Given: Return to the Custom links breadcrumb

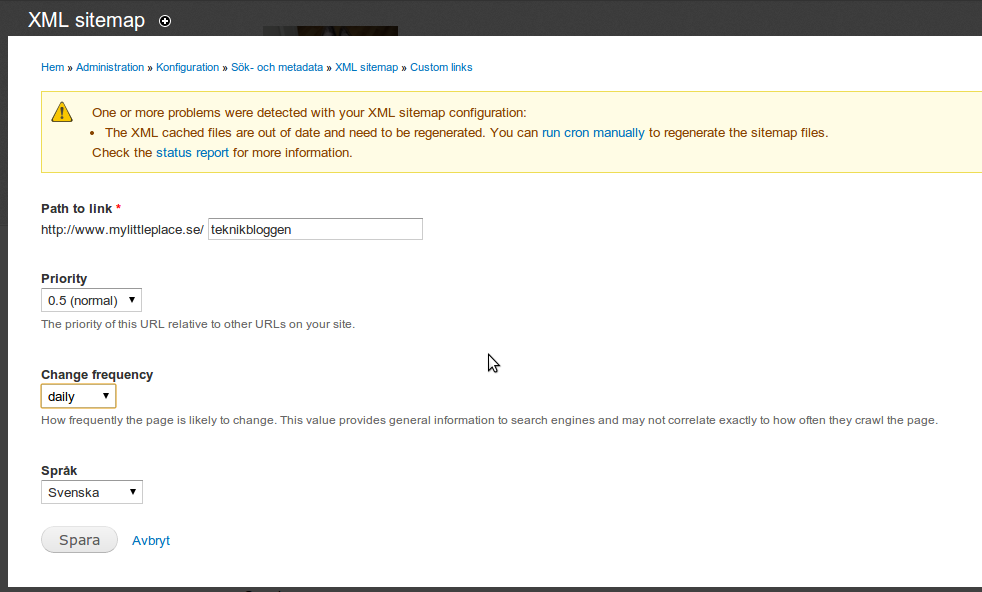Looking at the screenshot, I should (x=441, y=67).
